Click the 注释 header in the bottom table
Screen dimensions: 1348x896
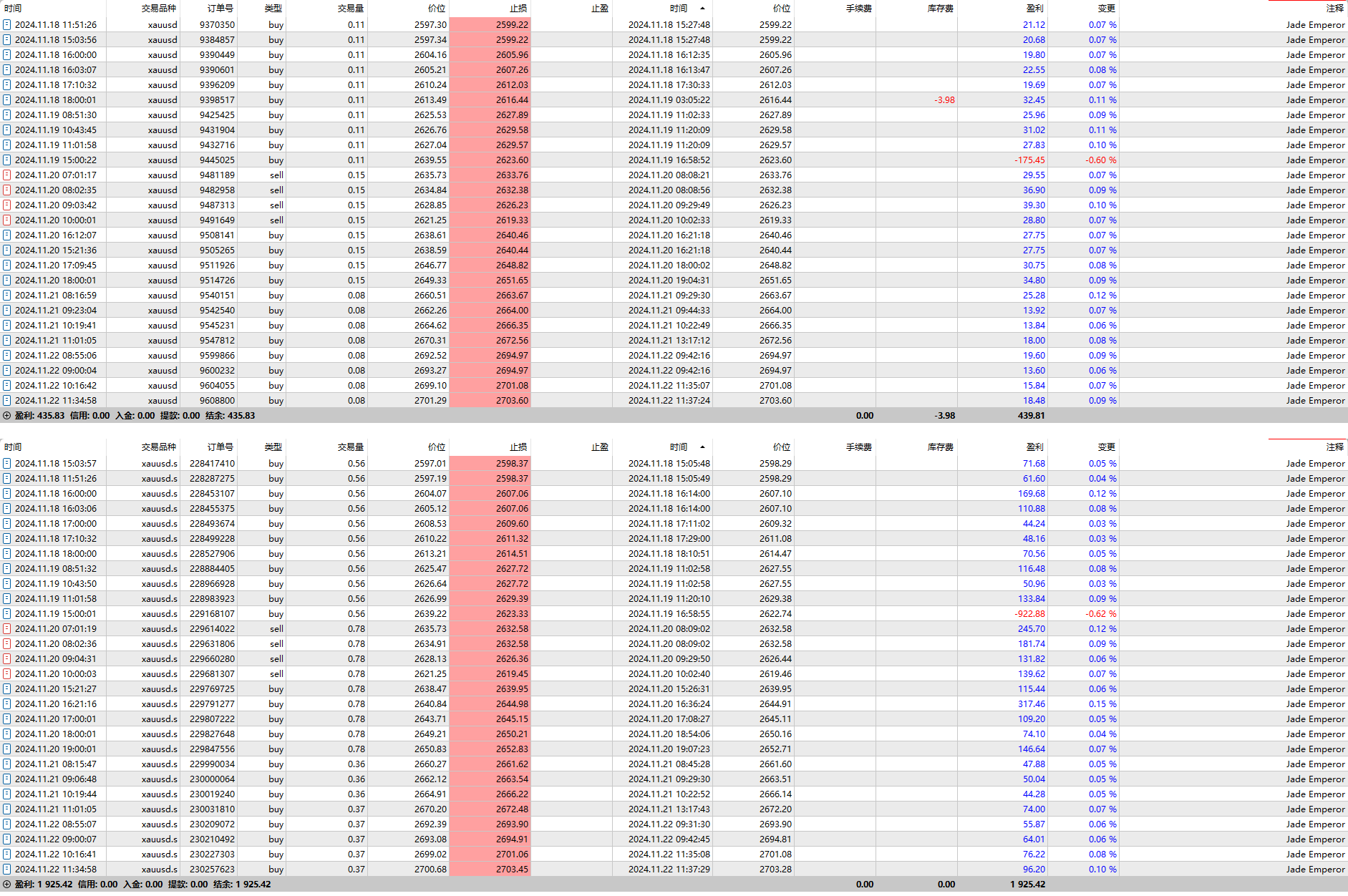(x=1335, y=447)
